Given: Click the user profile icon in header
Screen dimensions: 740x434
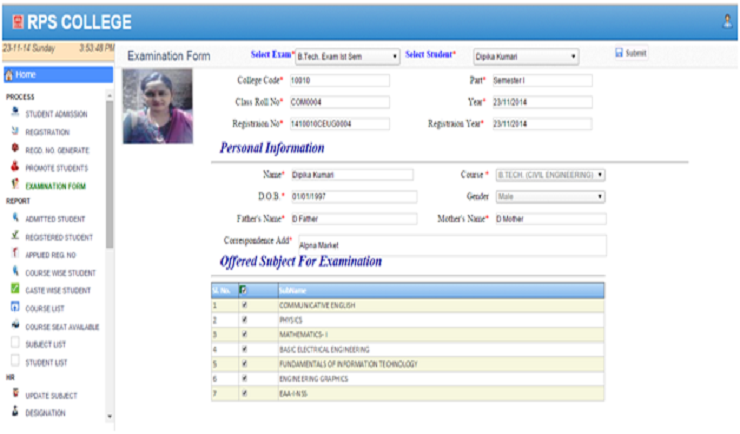Looking at the screenshot, I should [x=727, y=20].
